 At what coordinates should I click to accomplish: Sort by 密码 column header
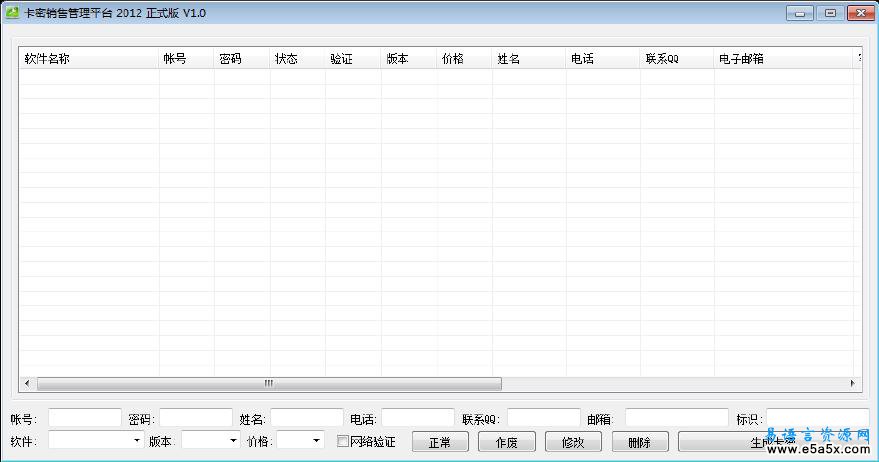[242, 58]
